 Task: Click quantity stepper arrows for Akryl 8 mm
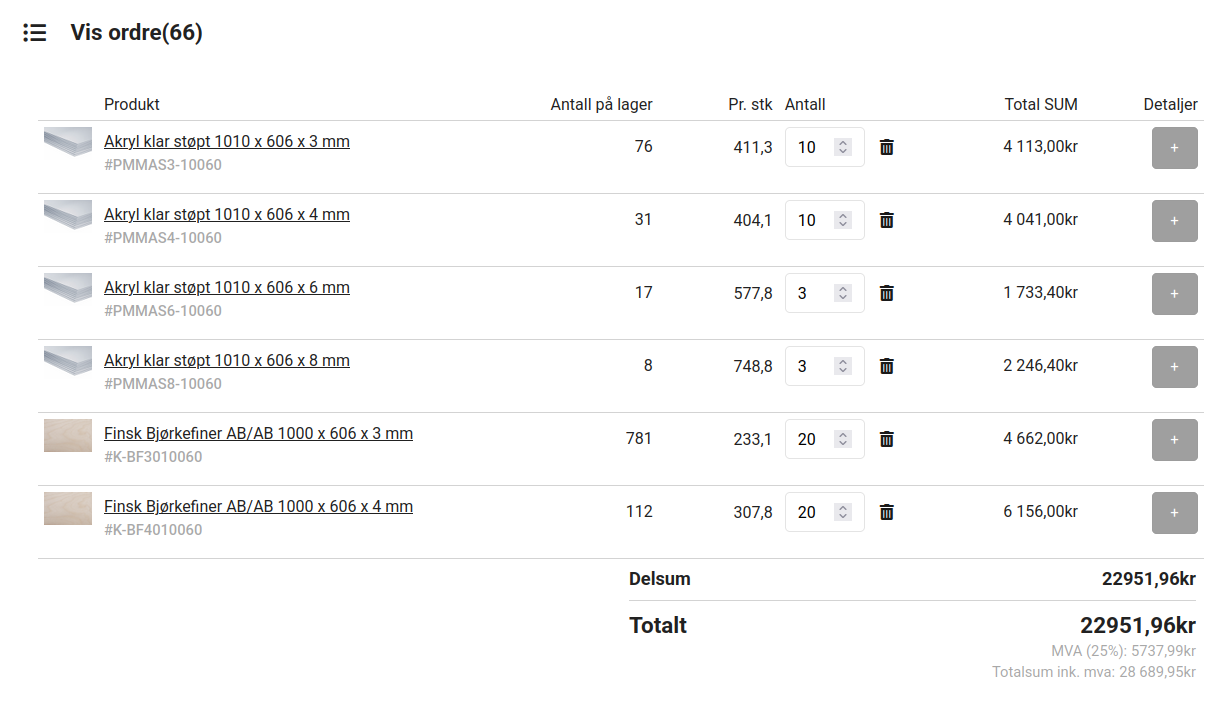(843, 366)
